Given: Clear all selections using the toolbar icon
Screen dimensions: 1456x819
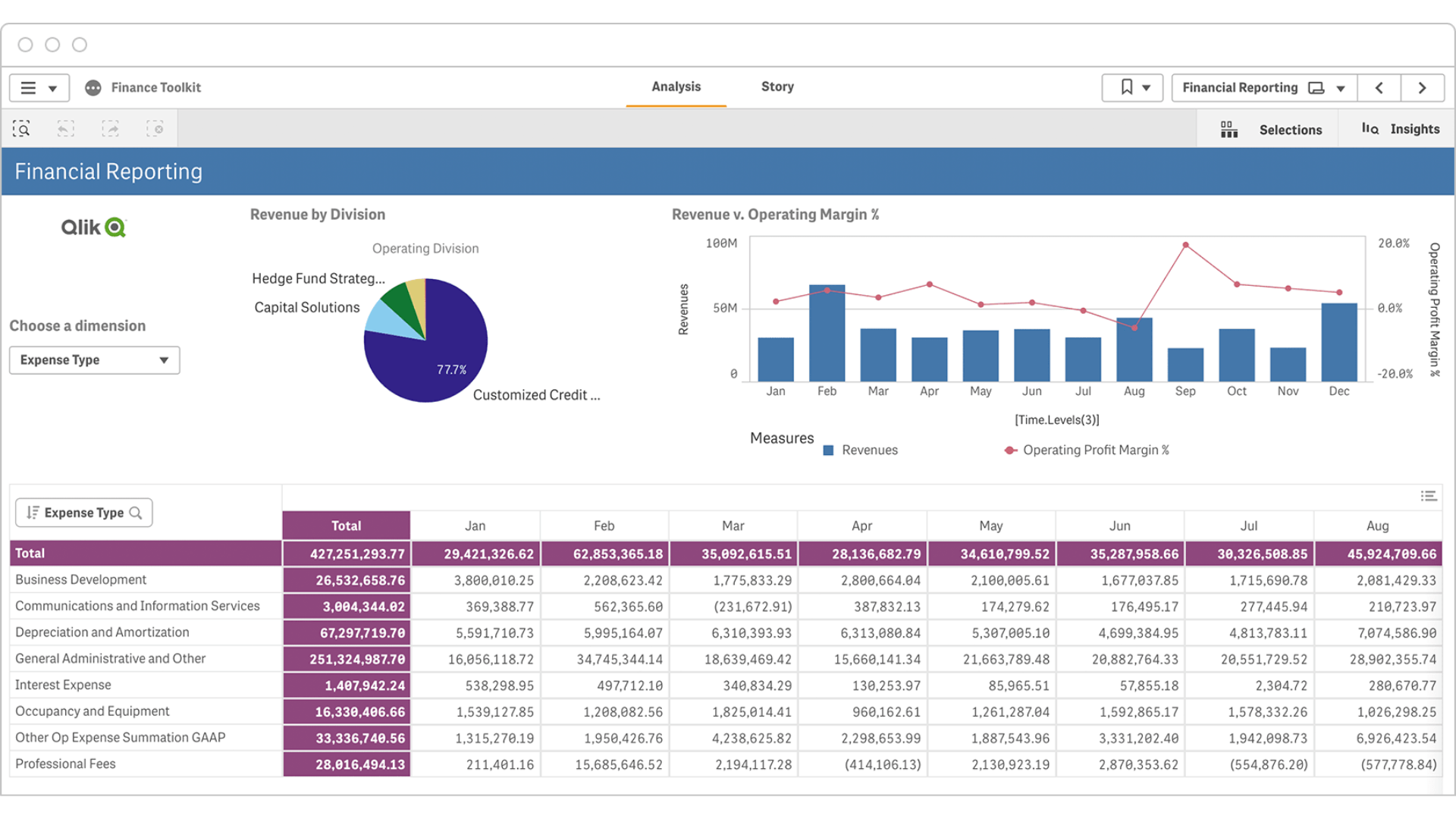Looking at the screenshot, I should [156, 128].
